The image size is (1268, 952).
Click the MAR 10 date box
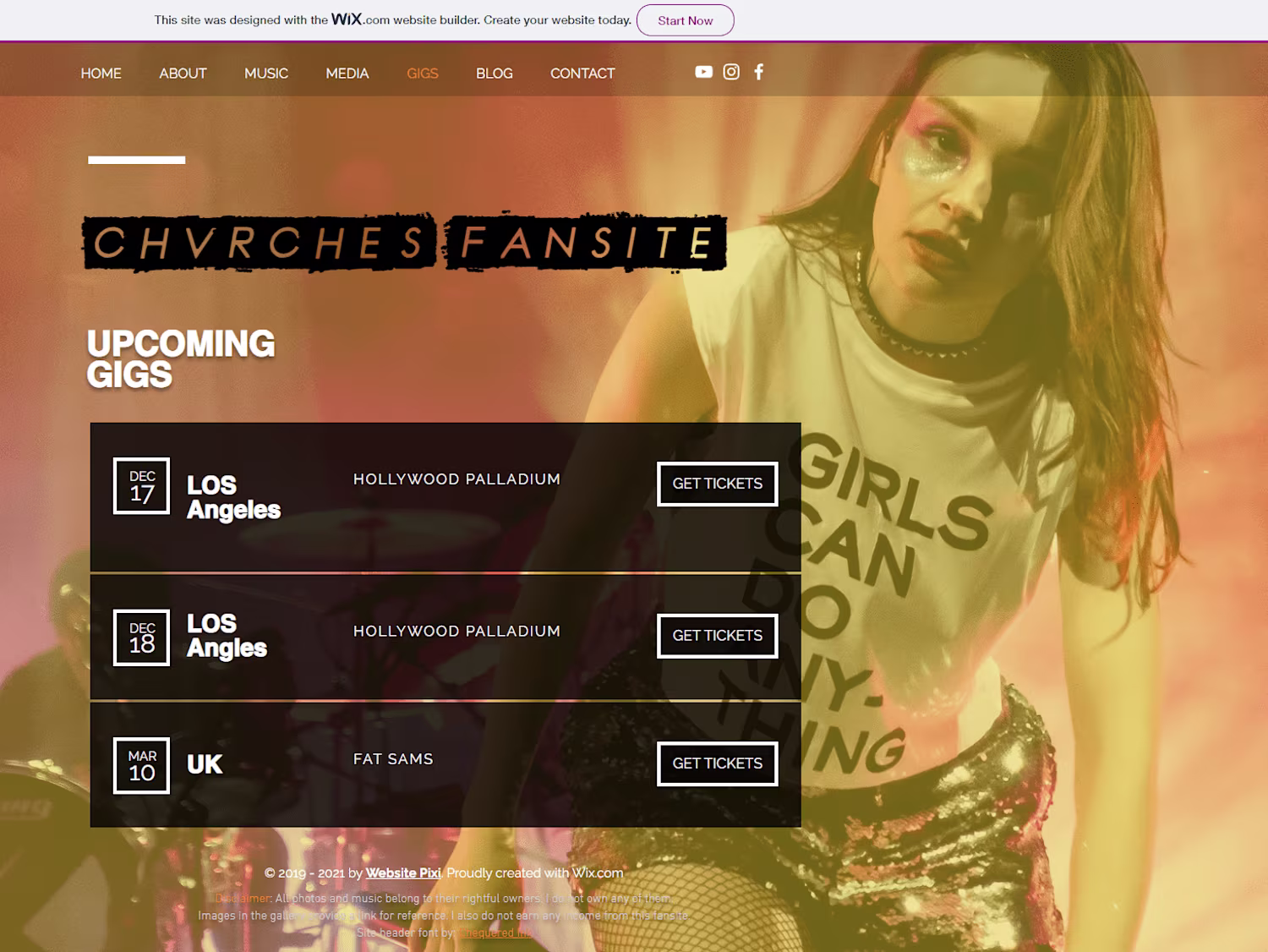pos(142,766)
